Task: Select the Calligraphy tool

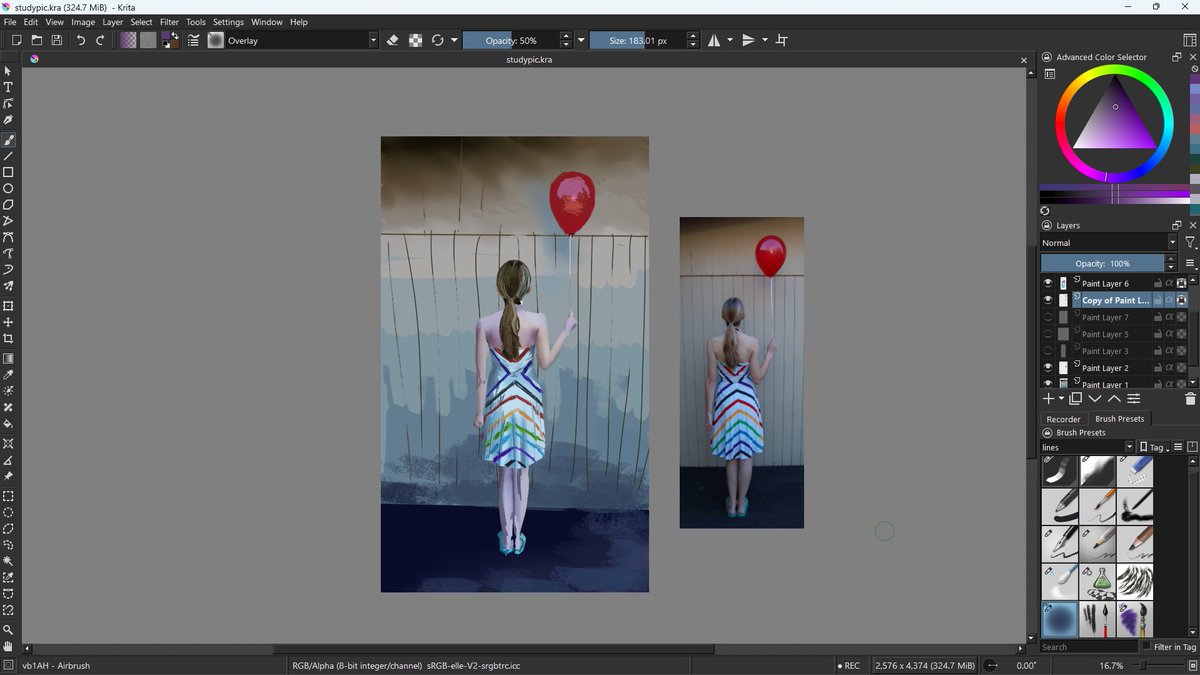Action: pos(8,120)
